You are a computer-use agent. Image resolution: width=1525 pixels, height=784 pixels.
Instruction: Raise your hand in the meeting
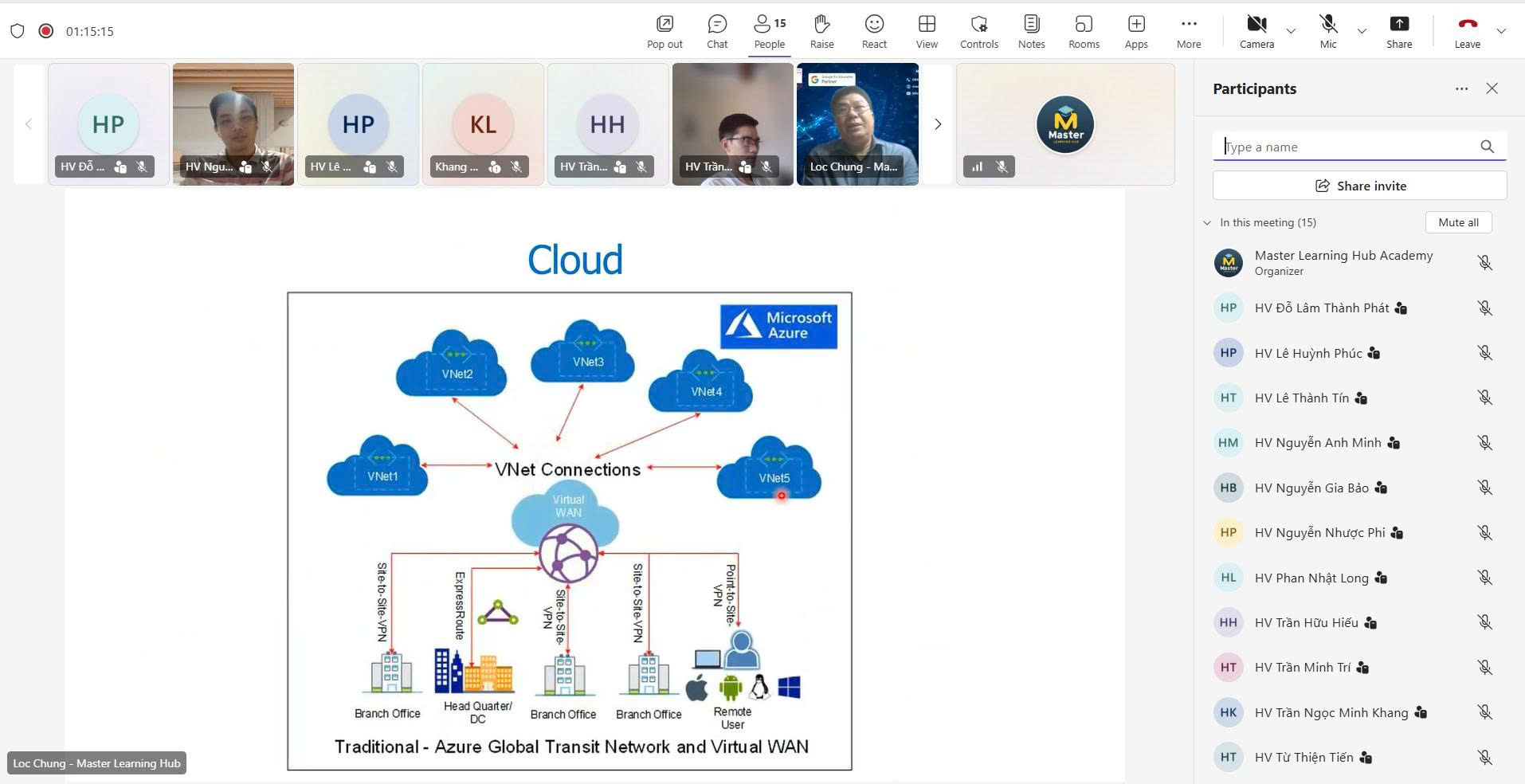[x=821, y=31]
